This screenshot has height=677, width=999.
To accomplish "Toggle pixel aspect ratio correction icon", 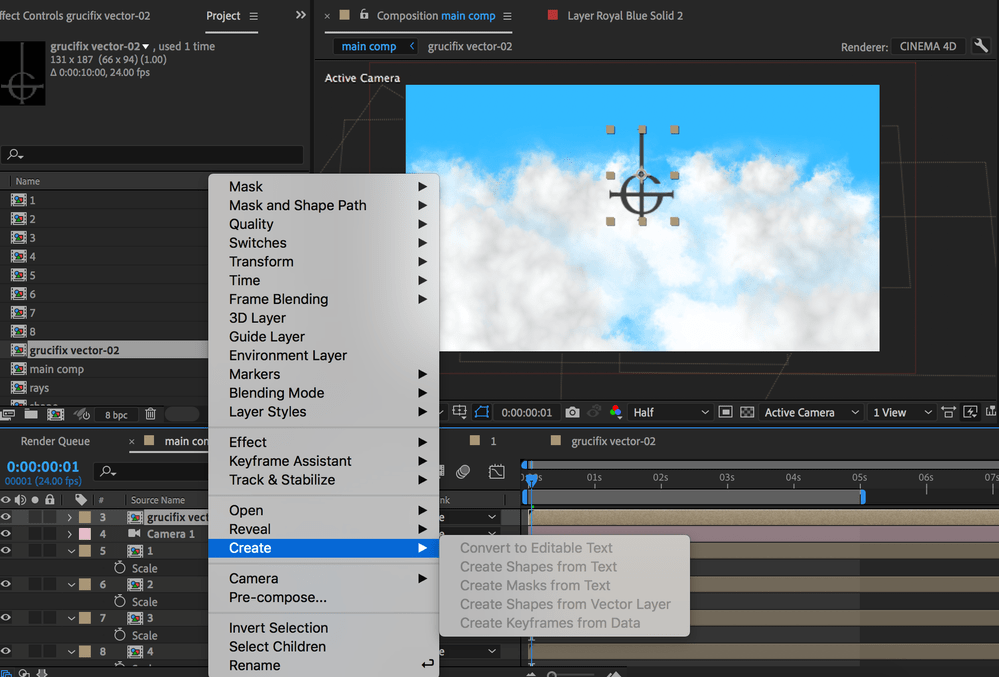I will click(948, 412).
